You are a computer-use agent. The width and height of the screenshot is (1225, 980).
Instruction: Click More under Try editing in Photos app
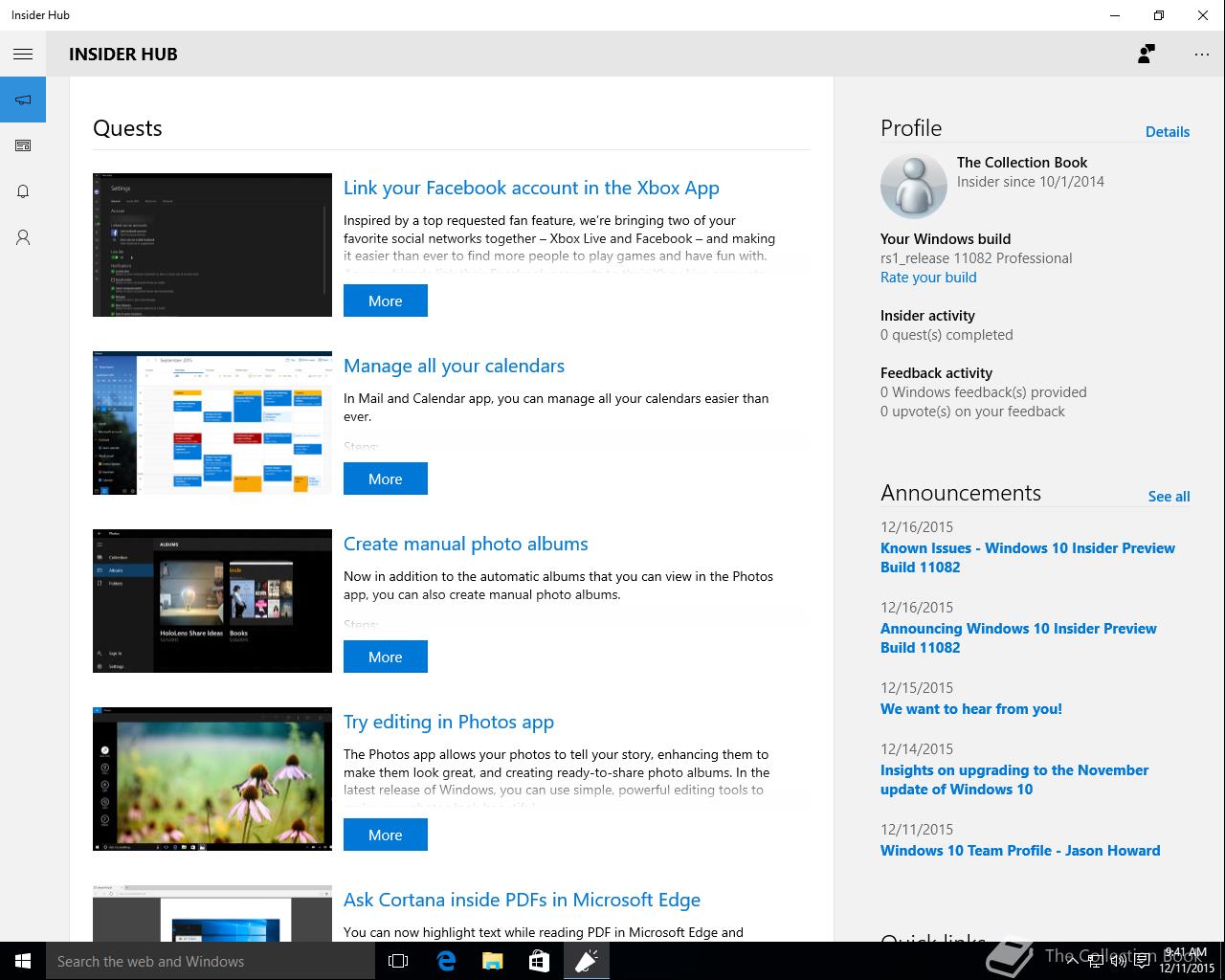[x=386, y=835]
